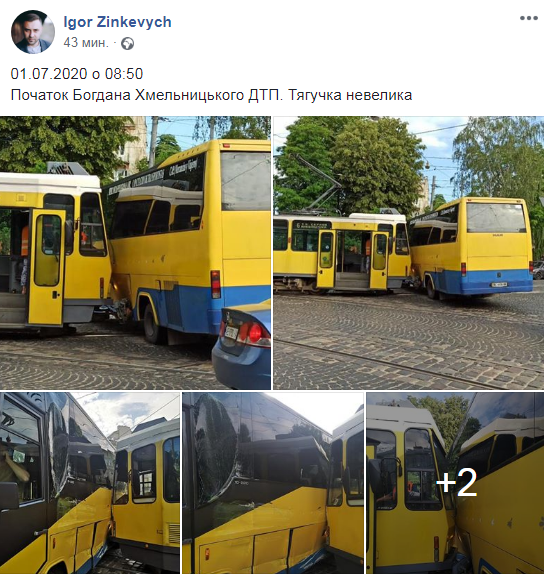Click the globe public privacy icon
544x576 pixels.
click(x=127, y=44)
